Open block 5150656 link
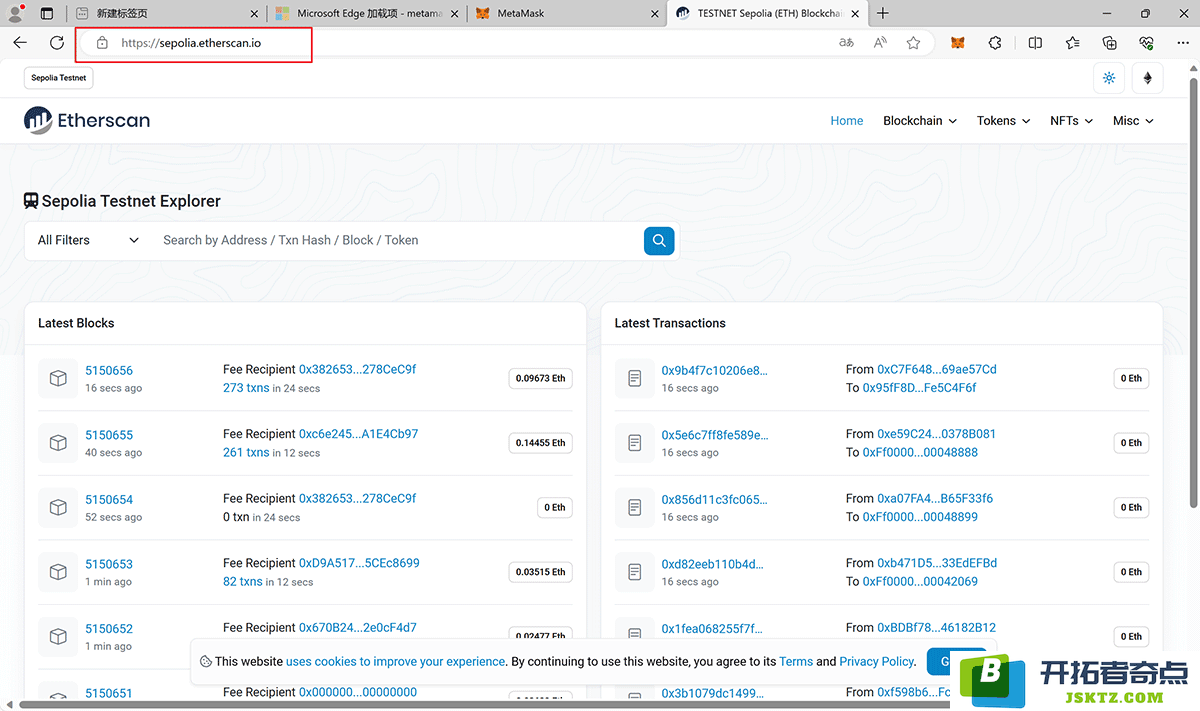Image resolution: width=1200 pixels, height=711 pixels. 109,370
